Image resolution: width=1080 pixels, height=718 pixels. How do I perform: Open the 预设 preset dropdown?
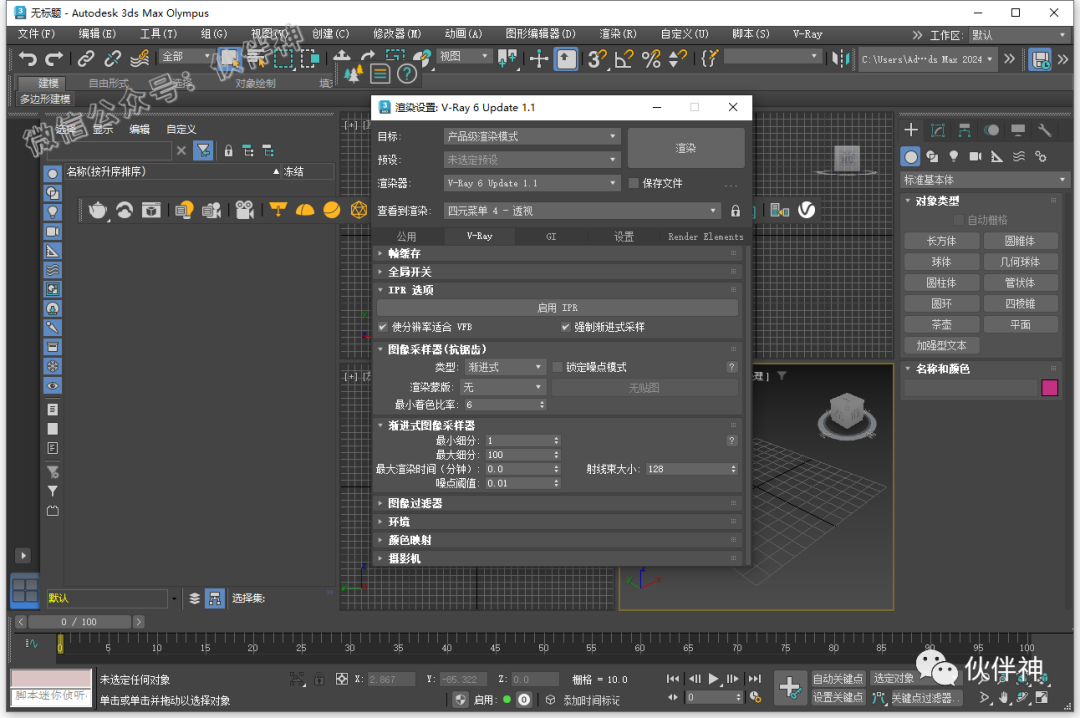(x=532, y=160)
